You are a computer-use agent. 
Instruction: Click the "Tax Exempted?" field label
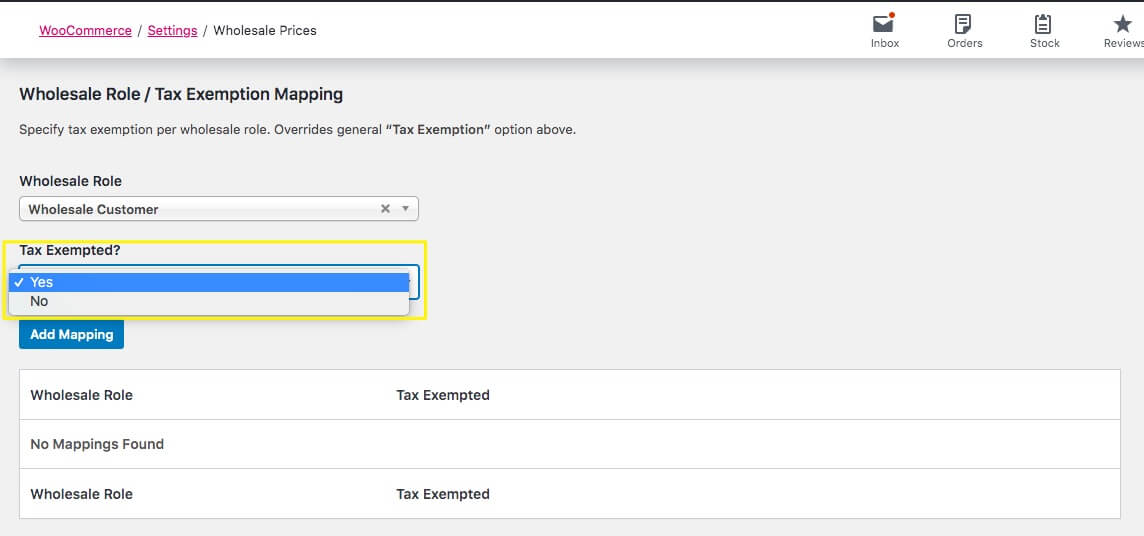(x=70, y=250)
